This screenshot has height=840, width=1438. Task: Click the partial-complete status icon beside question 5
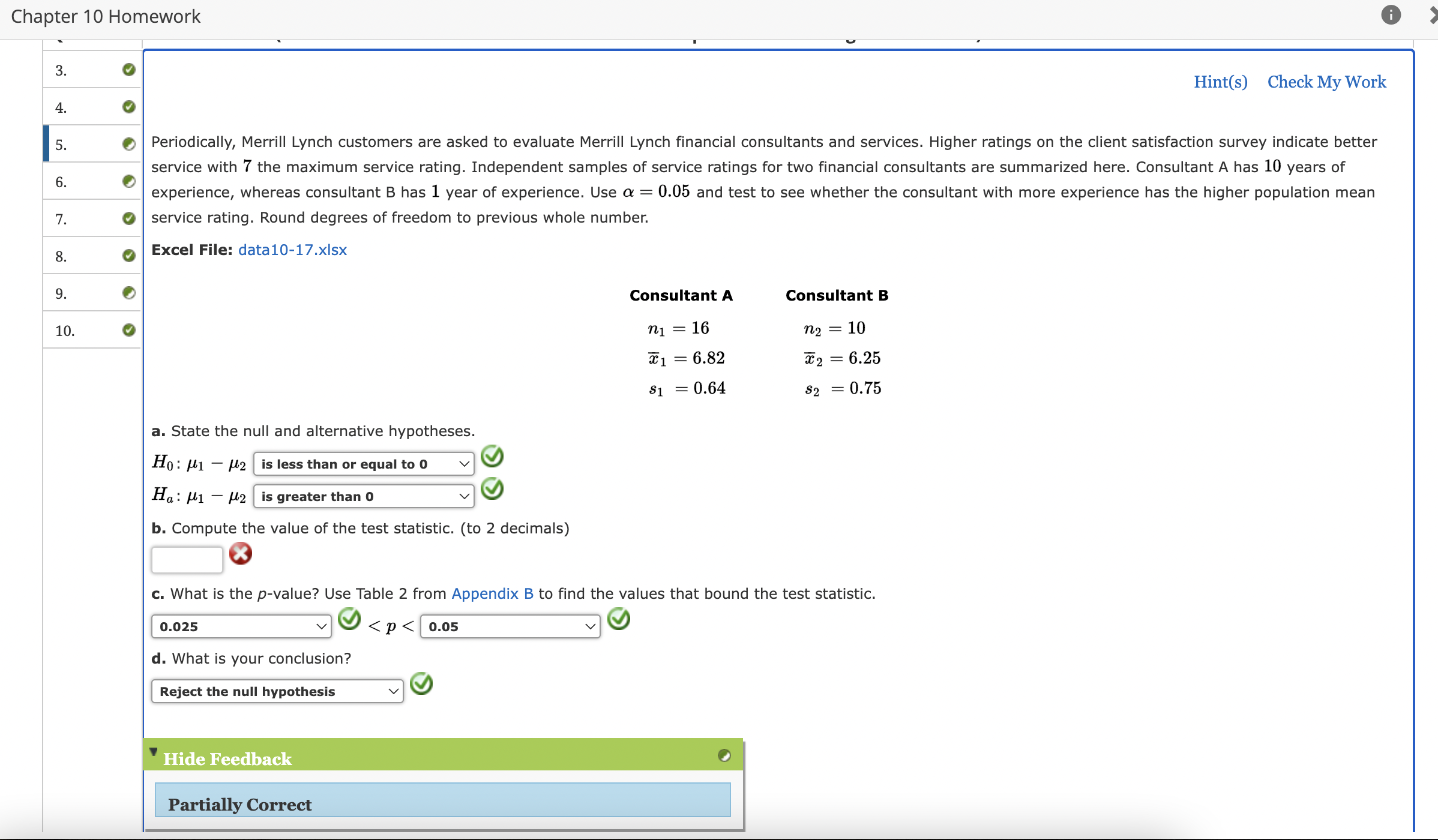tap(128, 144)
